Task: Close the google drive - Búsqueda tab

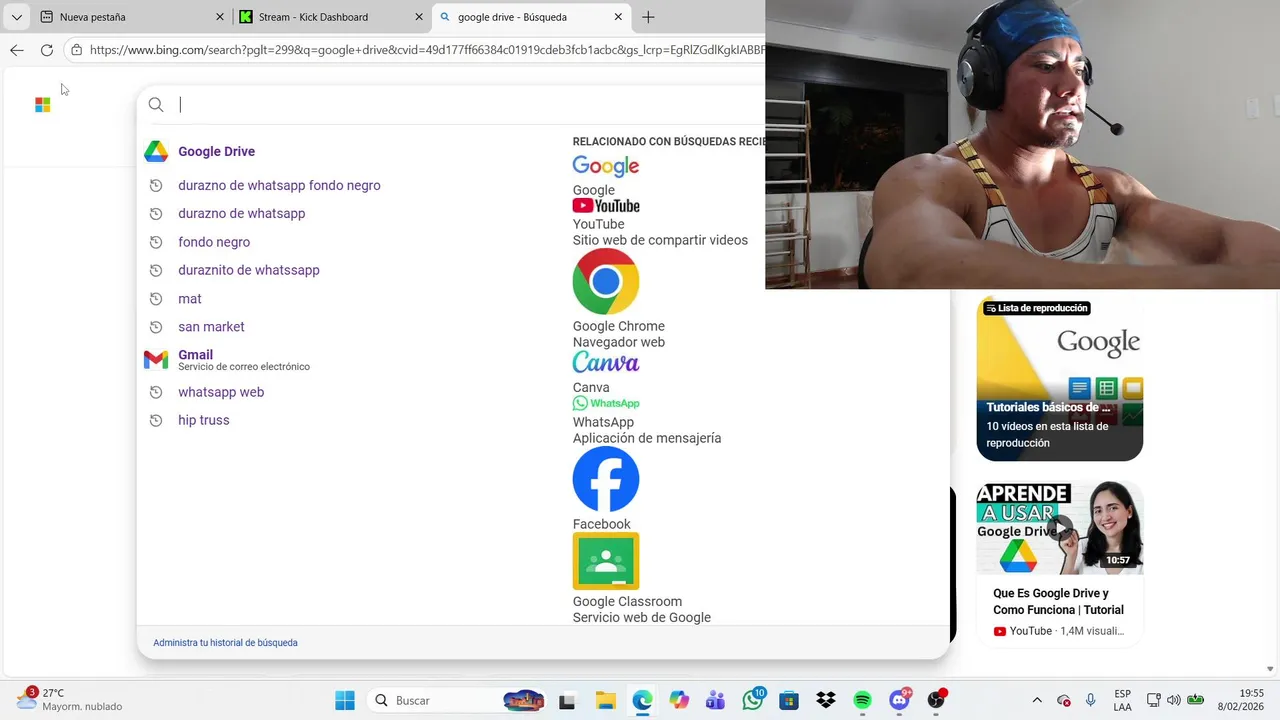Action: coord(618,17)
